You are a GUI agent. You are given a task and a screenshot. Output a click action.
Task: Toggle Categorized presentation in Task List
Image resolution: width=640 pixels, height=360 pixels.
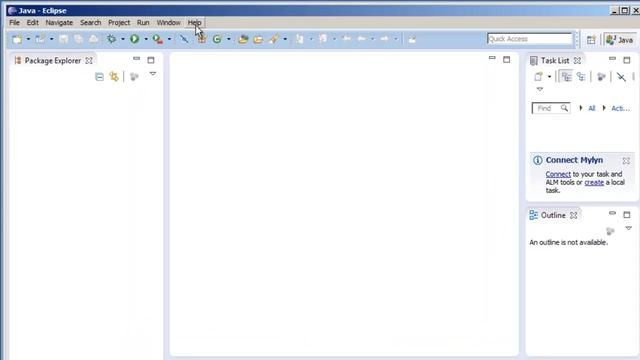pyautogui.click(x=566, y=76)
